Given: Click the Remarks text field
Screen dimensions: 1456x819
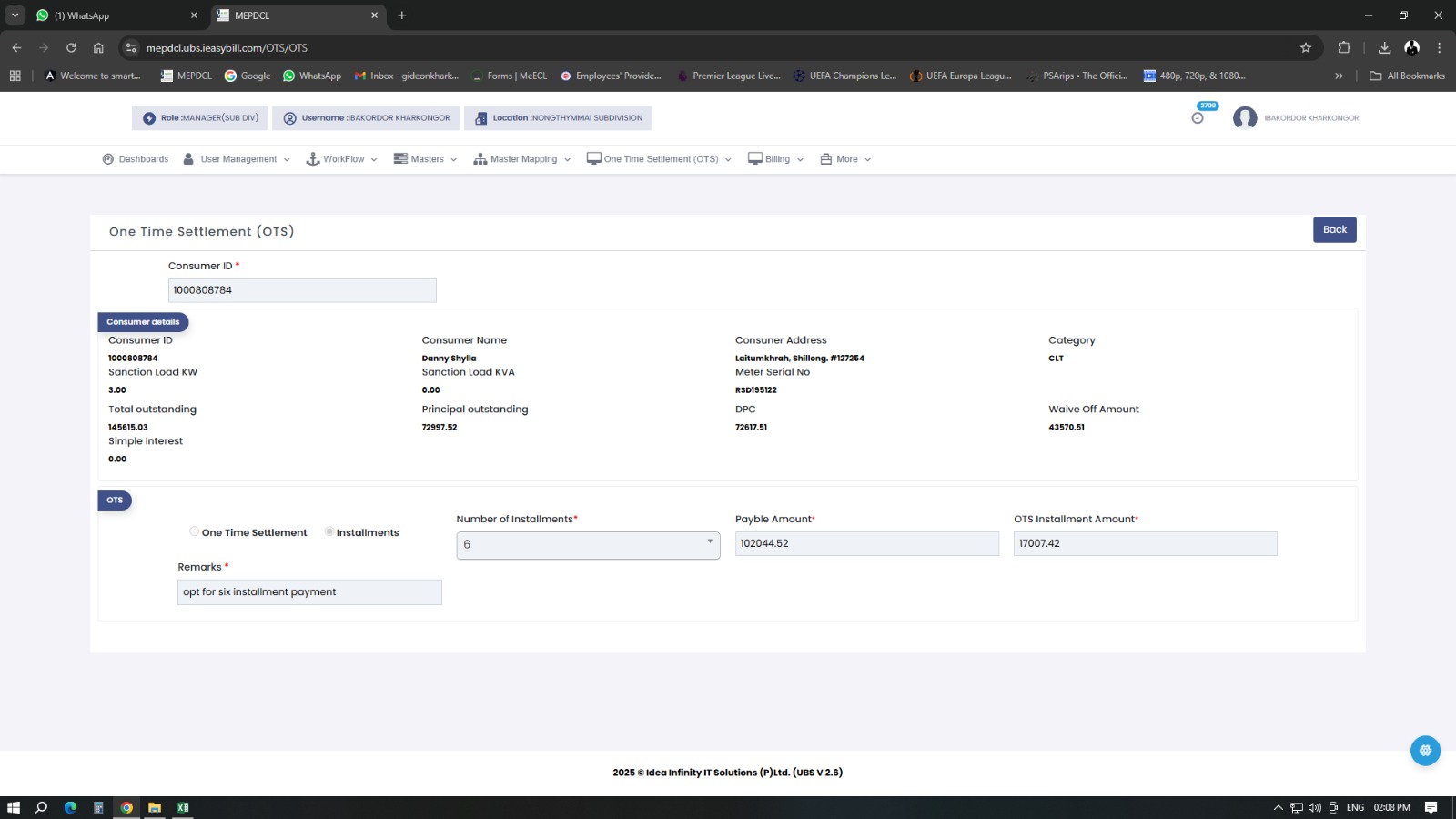Looking at the screenshot, I should [x=309, y=592].
